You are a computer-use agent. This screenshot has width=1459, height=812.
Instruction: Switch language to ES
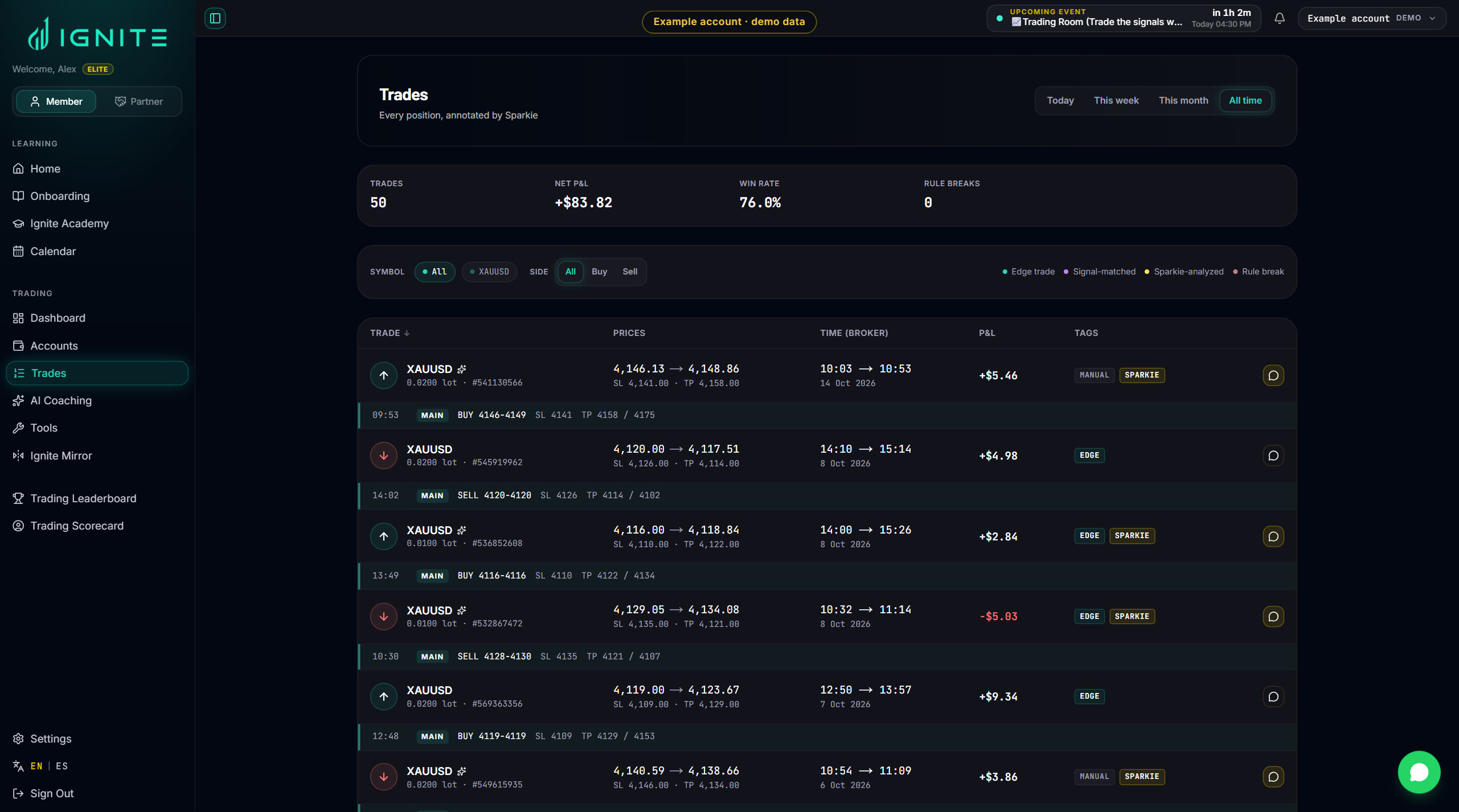click(x=62, y=766)
